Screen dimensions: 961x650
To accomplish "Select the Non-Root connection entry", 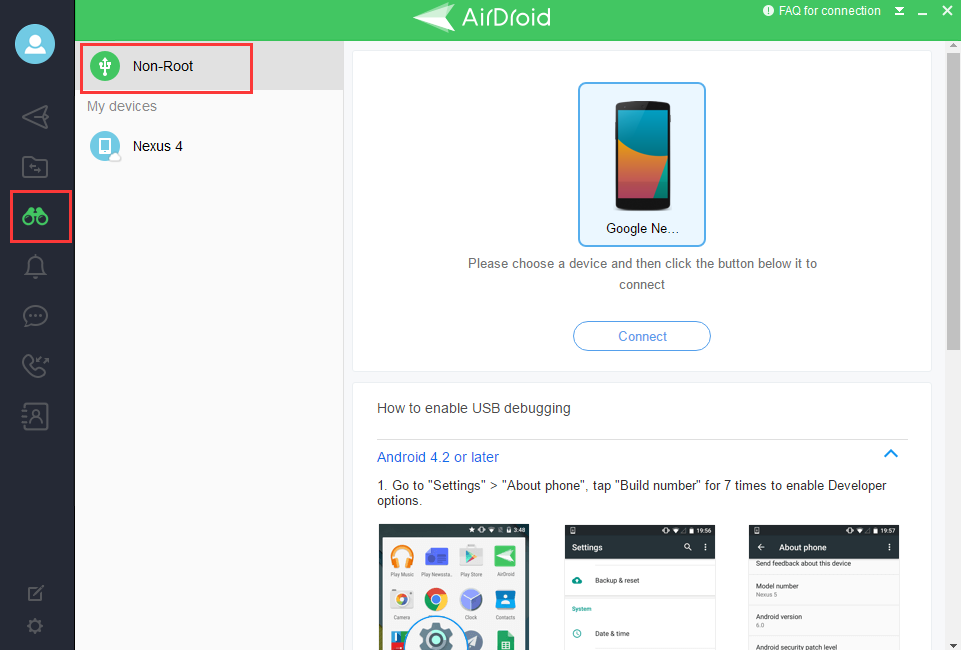I will 209,66.
